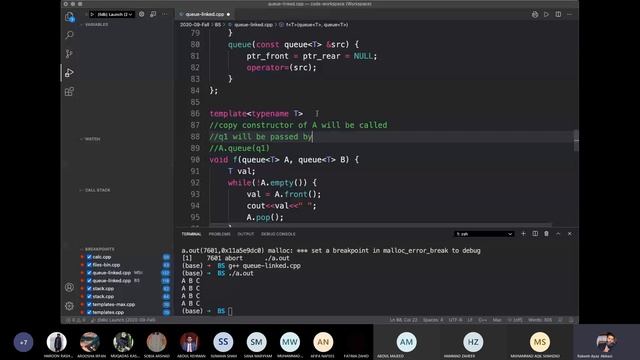This screenshot has width=640, height=360.
Task: Expand the WATCH section
Action: pos(90,139)
